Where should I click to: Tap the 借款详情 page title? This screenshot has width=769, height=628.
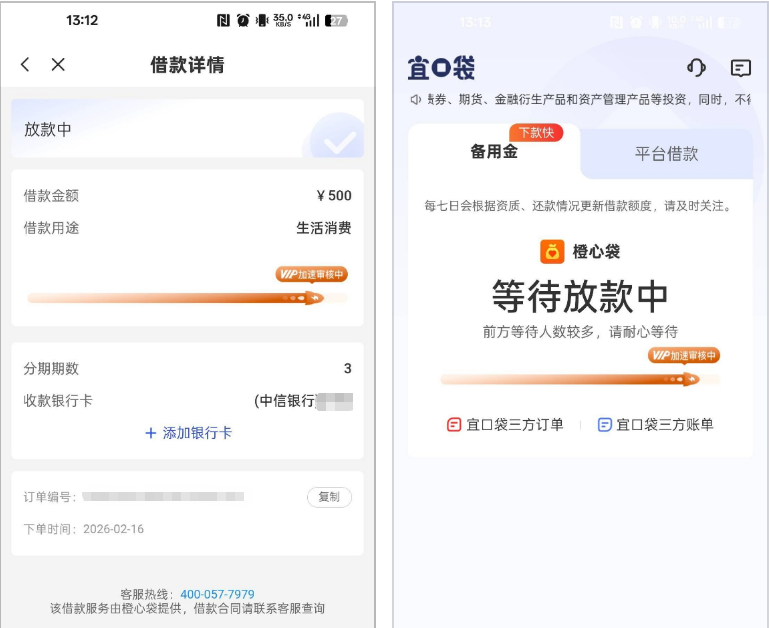(x=187, y=65)
